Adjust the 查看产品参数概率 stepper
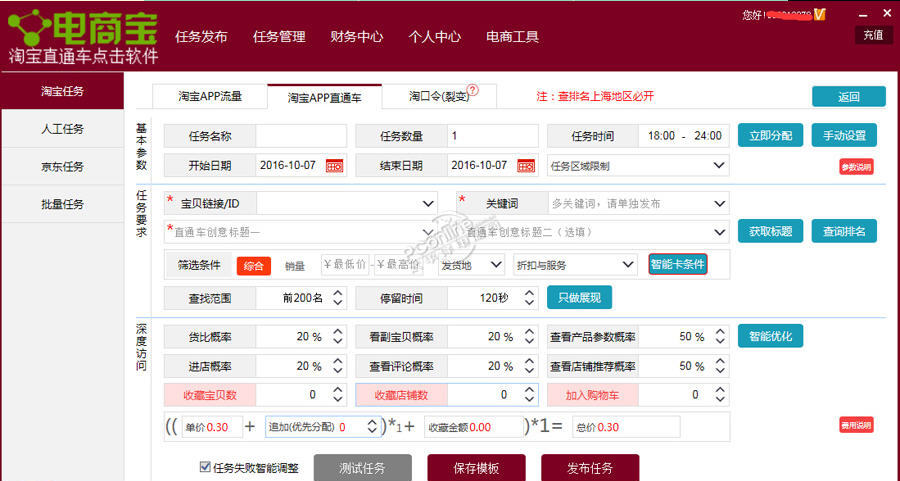Image resolution: width=900 pixels, height=481 pixels. pyautogui.click(x=720, y=336)
